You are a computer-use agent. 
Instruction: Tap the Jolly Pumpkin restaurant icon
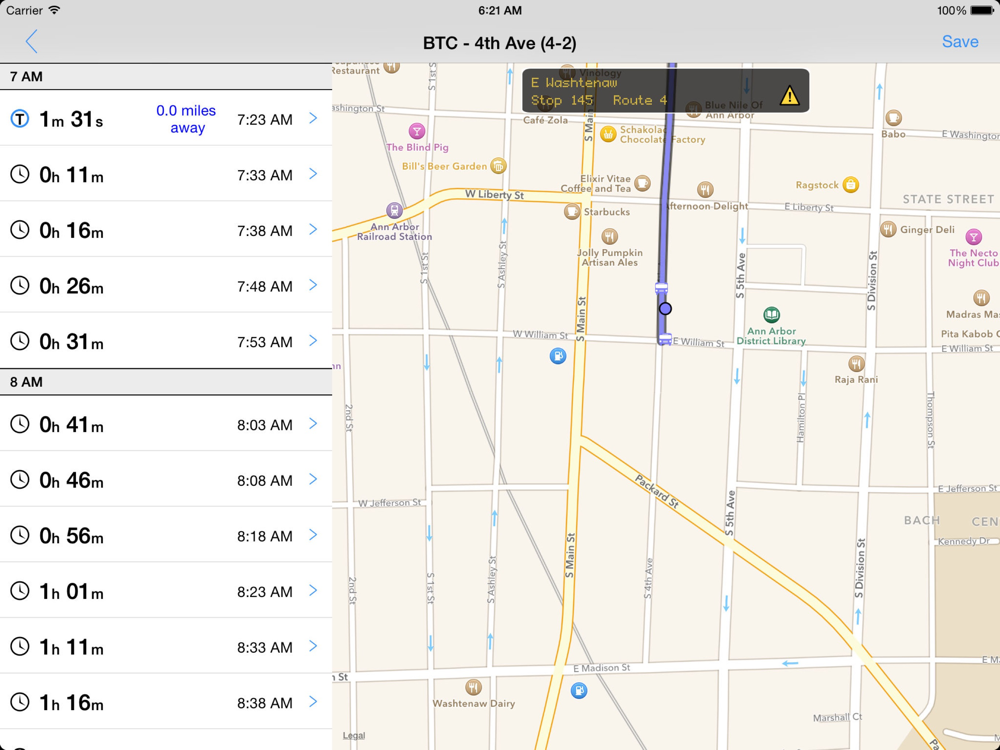tap(610, 237)
